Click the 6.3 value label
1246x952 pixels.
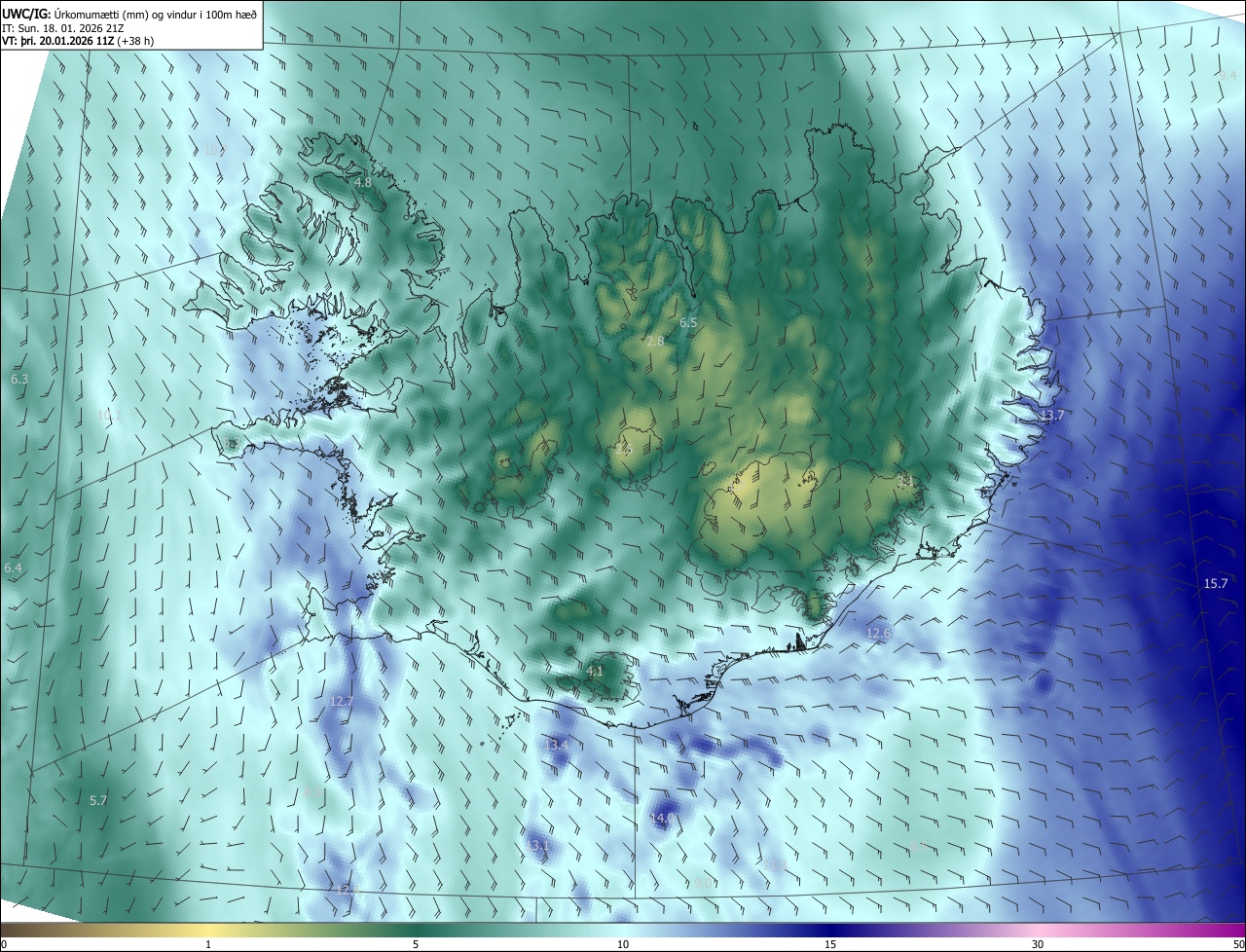point(18,379)
